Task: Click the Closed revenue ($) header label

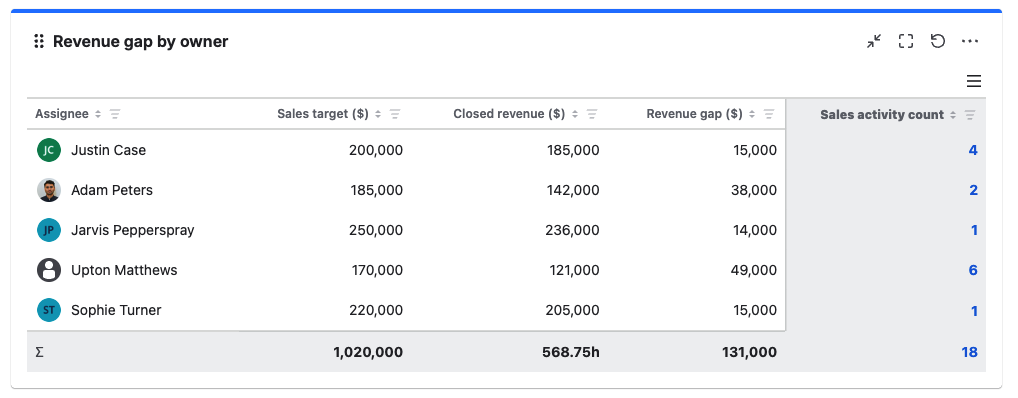Action: click(x=509, y=114)
